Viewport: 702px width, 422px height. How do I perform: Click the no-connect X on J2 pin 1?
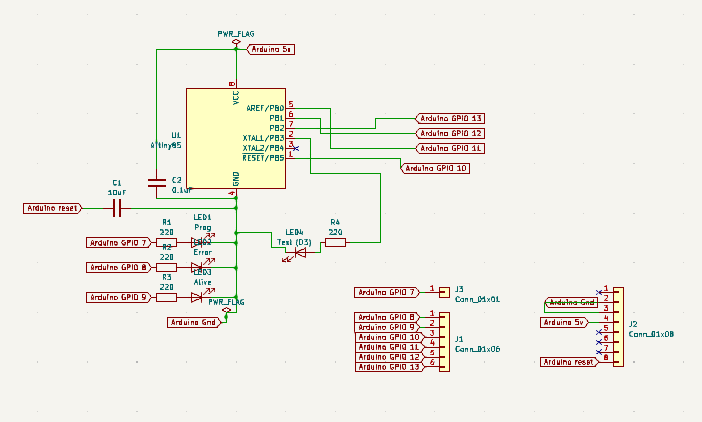click(x=599, y=292)
